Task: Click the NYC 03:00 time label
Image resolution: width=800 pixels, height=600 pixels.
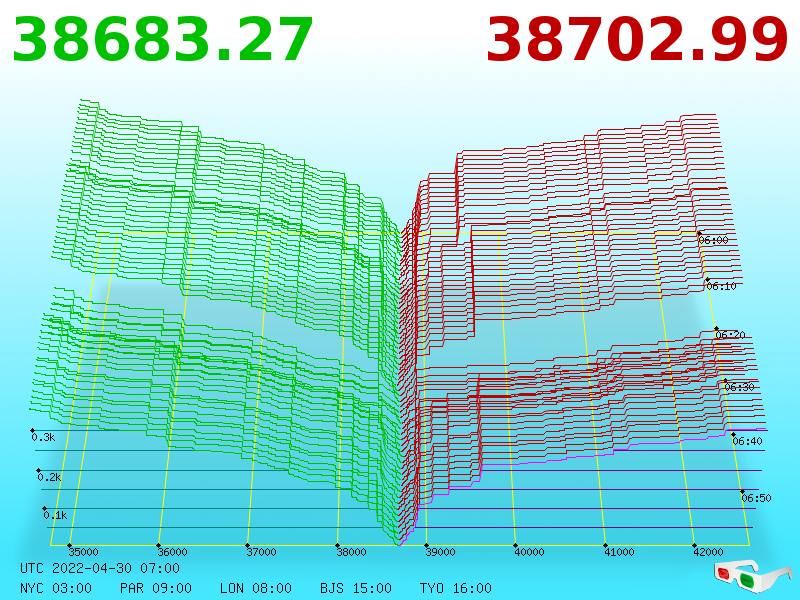Action: coord(56,588)
